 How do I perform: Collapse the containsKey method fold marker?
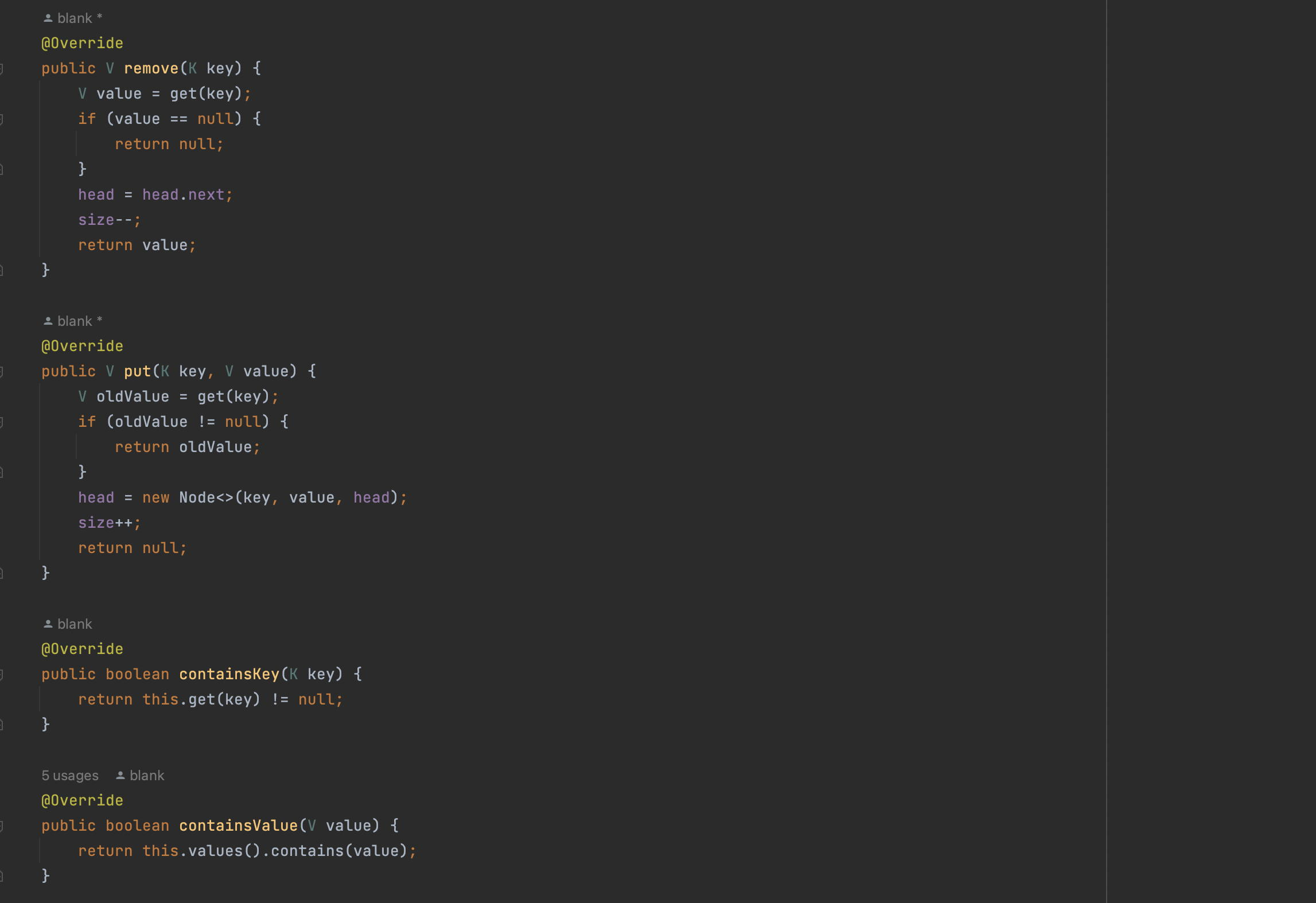[2, 675]
